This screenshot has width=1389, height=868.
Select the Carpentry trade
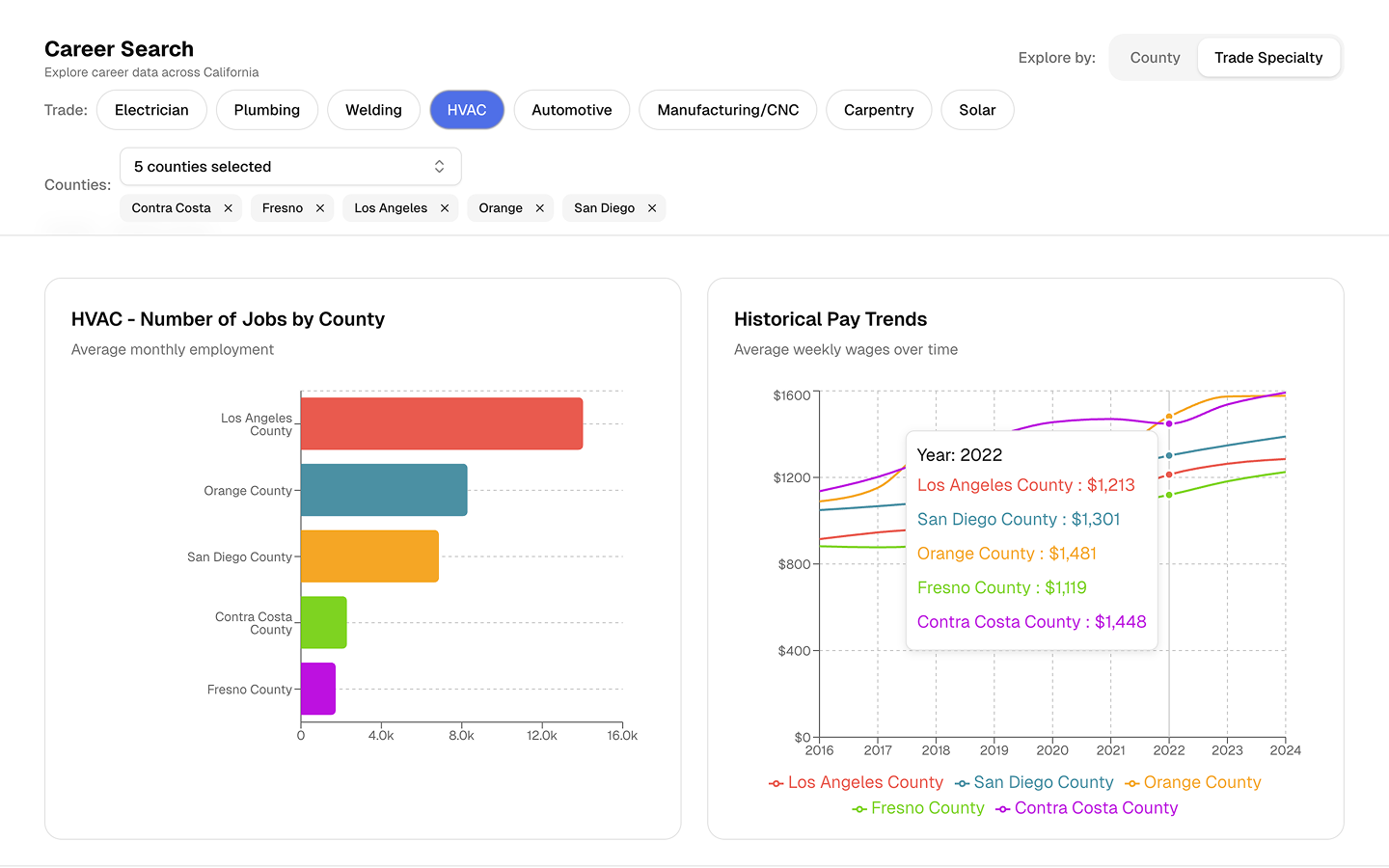pyautogui.click(x=878, y=109)
